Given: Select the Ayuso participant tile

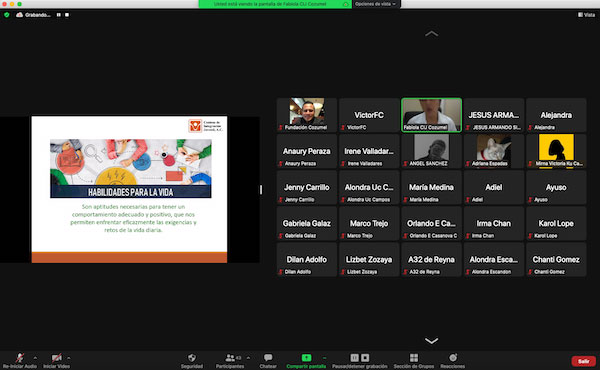Looking at the screenshot, I should [556, 187].
